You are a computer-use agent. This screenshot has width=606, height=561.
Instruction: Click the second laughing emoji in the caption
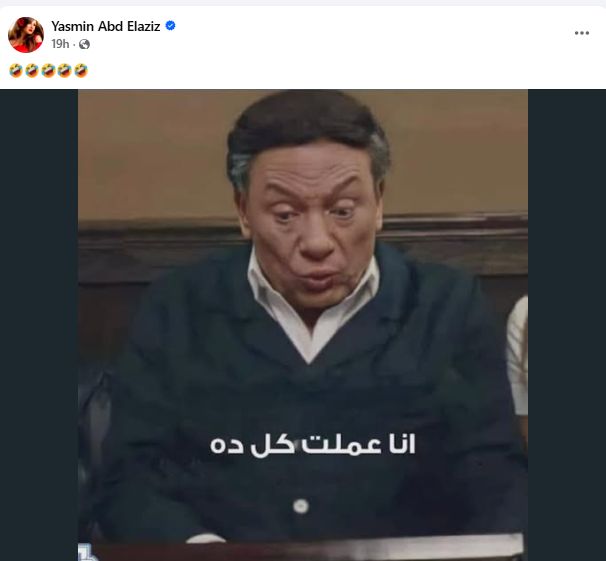click(x=32, y=71)
